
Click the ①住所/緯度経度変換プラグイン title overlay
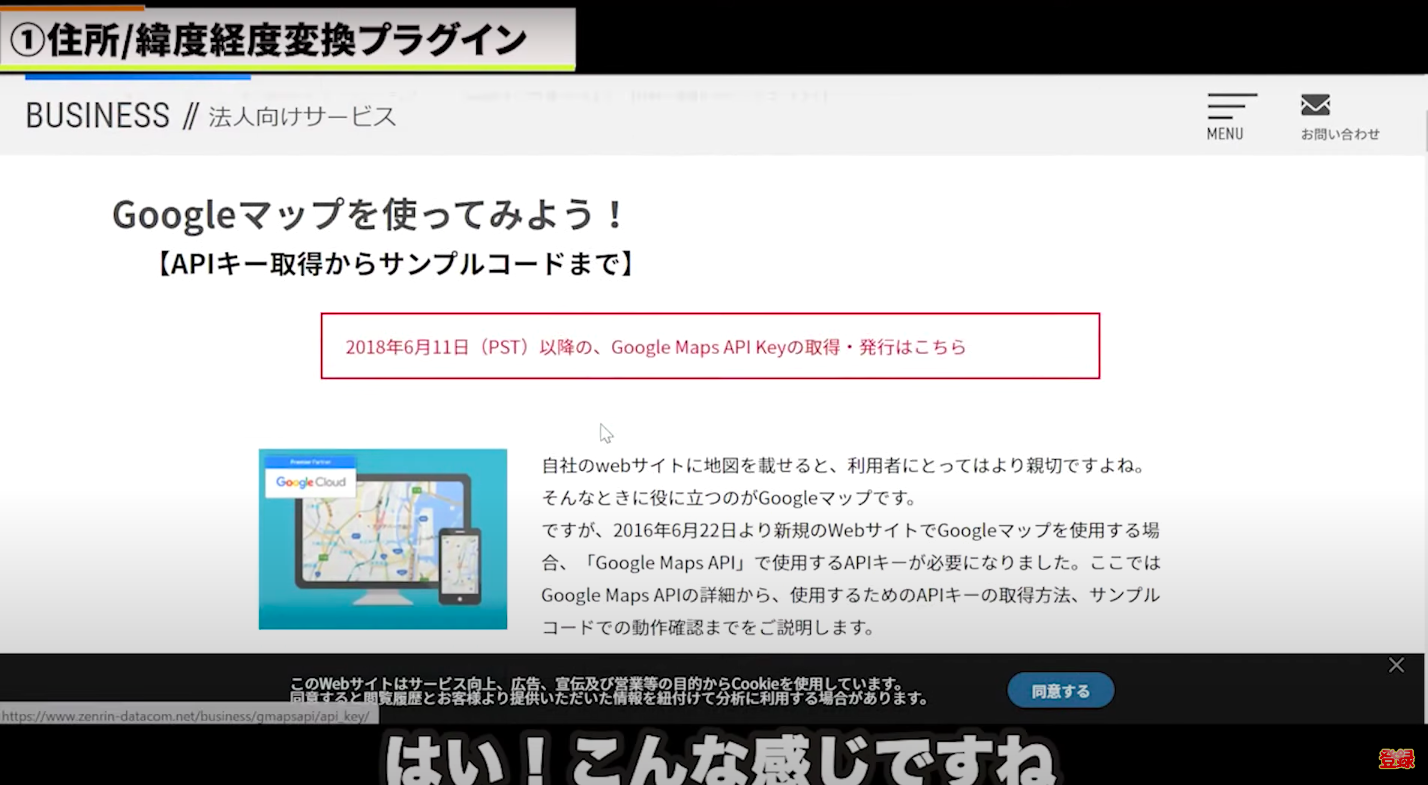coord(268,40)
